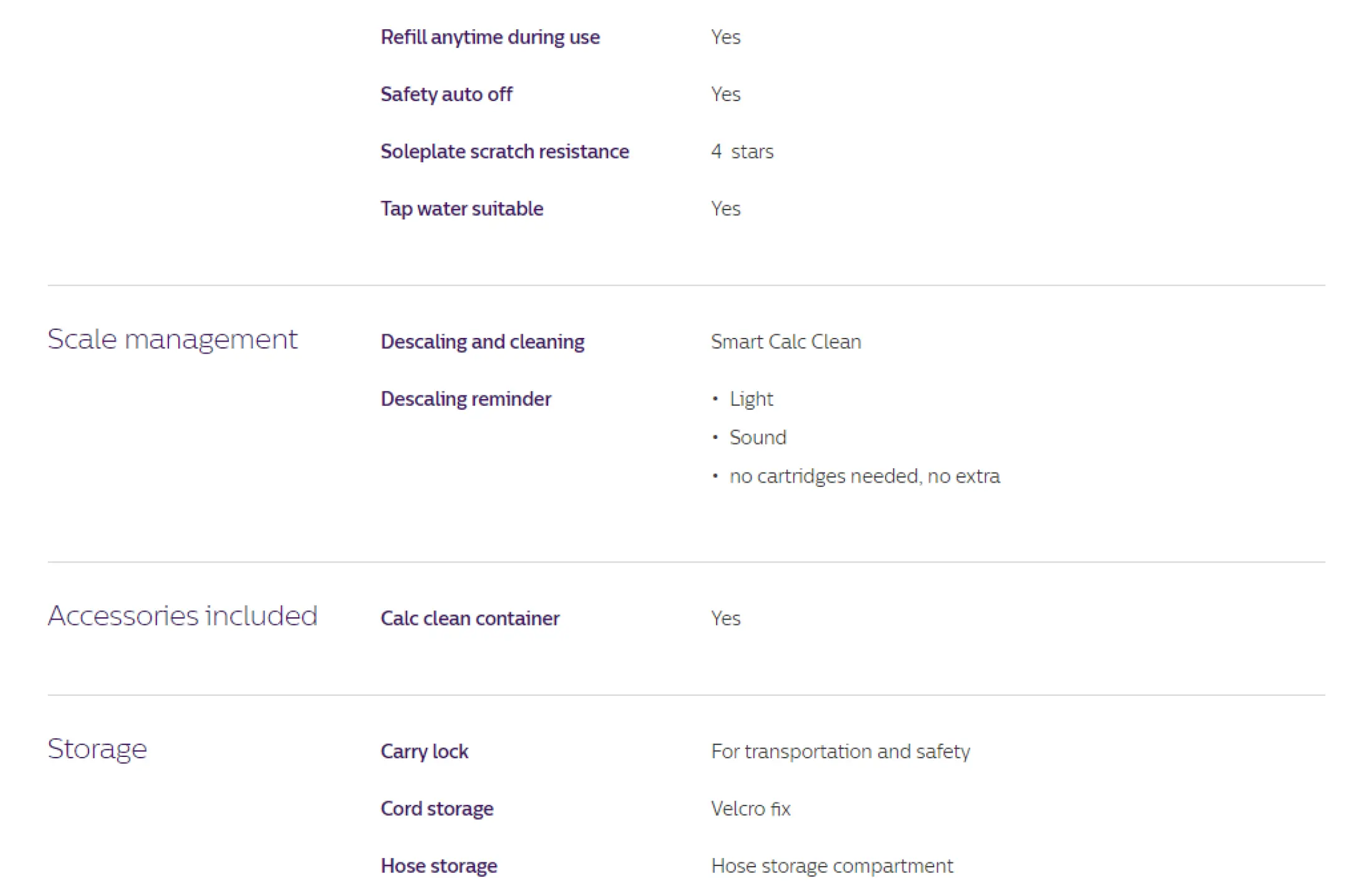Image resolution: width=1372 pixels, height=886 pixels.
Task: Select the Descaling reminder label
Action: coord(466,399)
